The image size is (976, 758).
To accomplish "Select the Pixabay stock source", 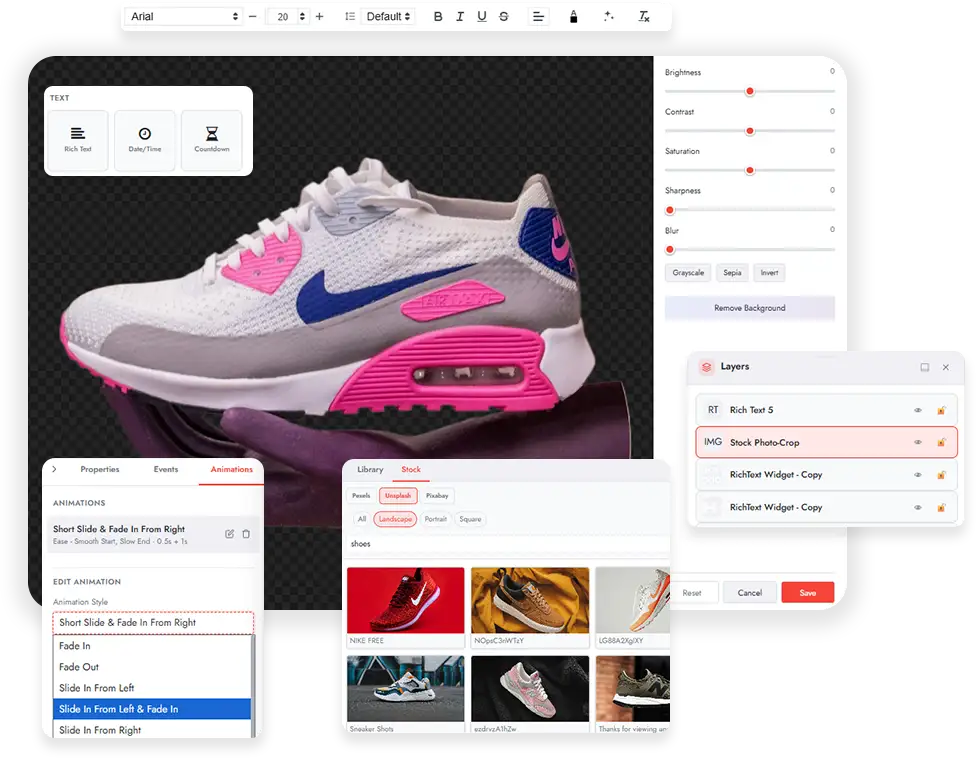I will coord(437,496).
